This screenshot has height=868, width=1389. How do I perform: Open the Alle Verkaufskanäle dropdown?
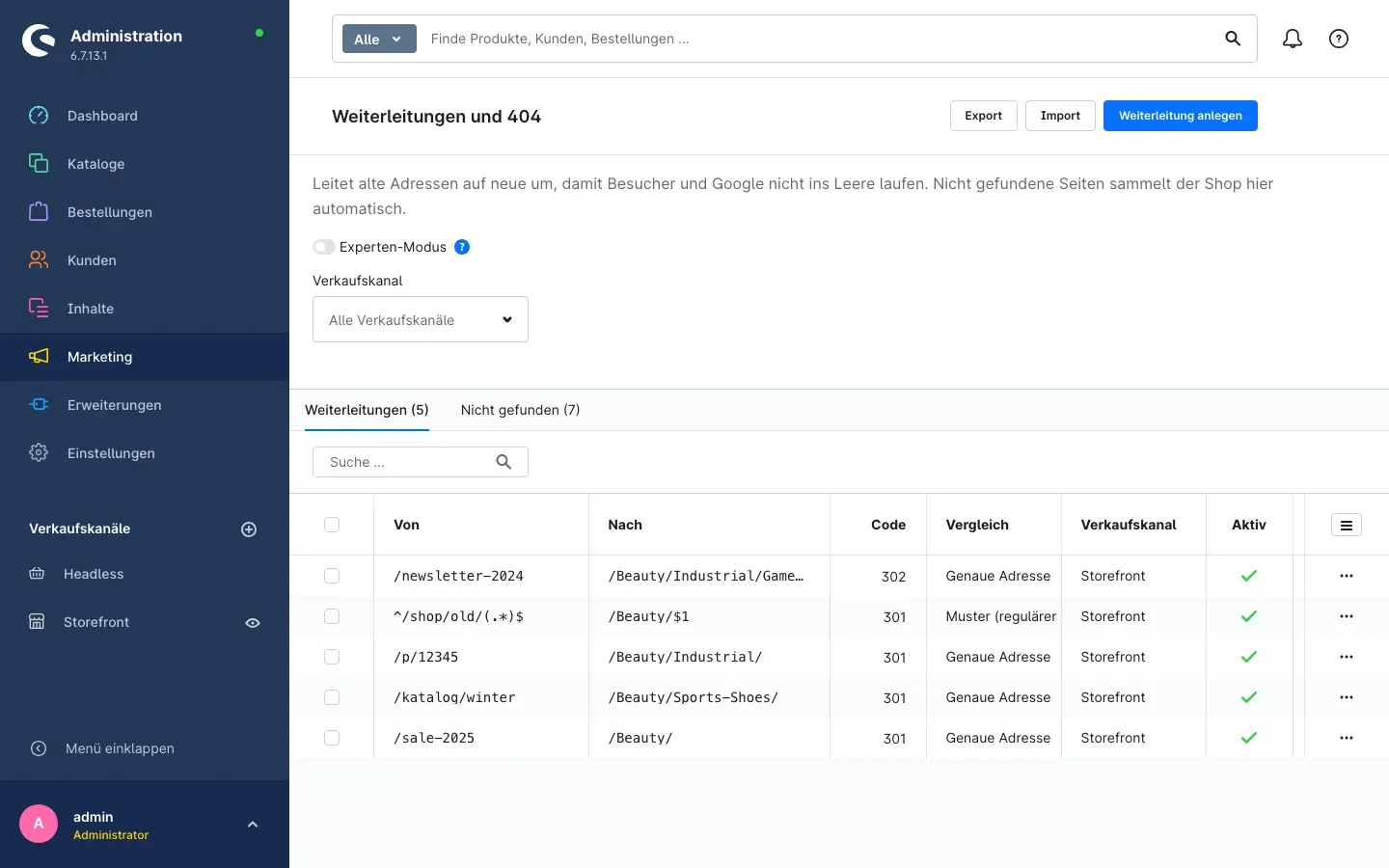(x=421, y=319)
